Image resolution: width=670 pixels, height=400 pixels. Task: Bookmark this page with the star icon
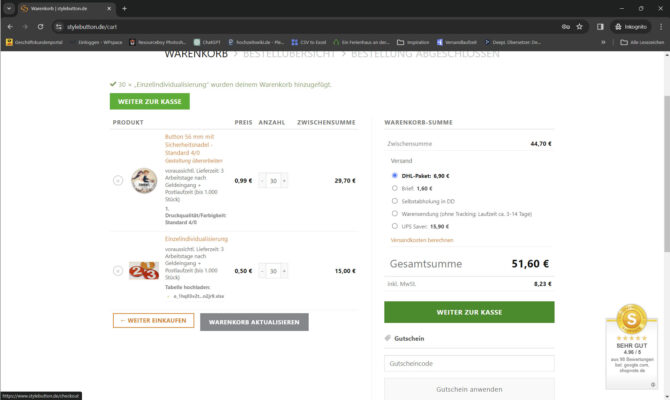580,27
